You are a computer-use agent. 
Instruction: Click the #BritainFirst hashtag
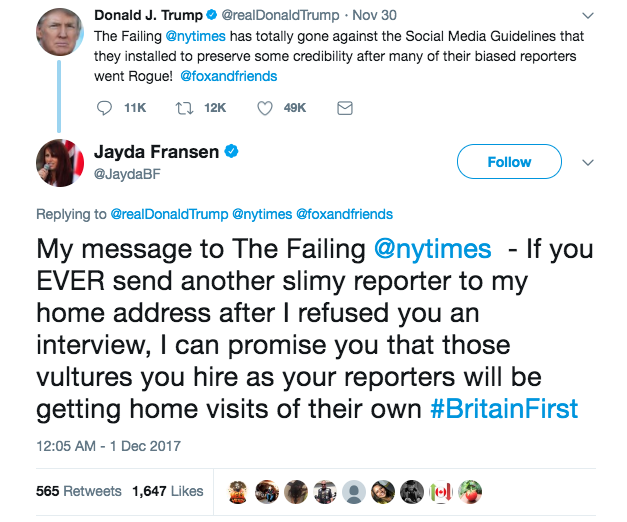click(504, 409)
